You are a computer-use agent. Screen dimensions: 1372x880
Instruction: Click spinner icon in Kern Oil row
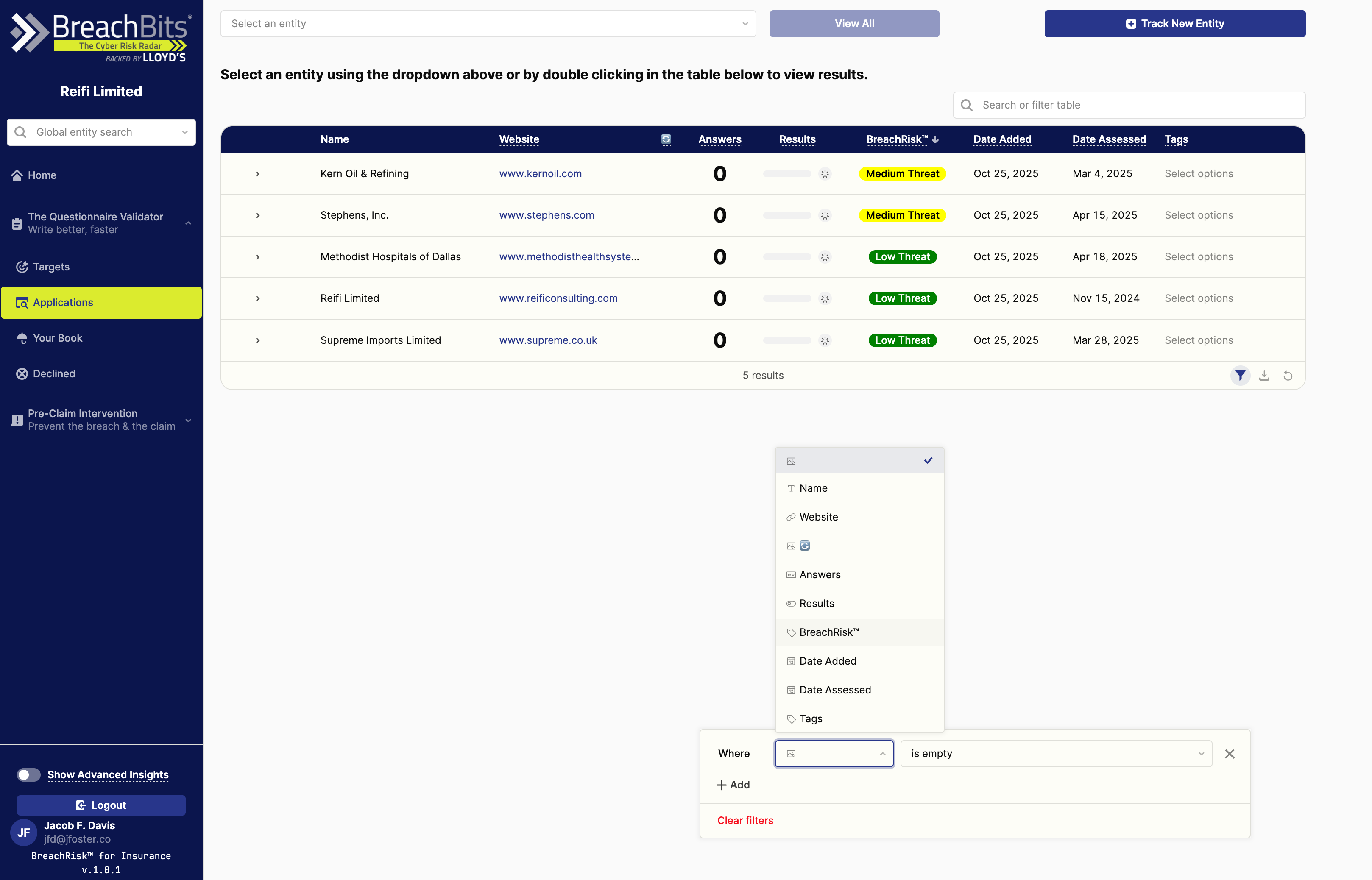(825, 174)
